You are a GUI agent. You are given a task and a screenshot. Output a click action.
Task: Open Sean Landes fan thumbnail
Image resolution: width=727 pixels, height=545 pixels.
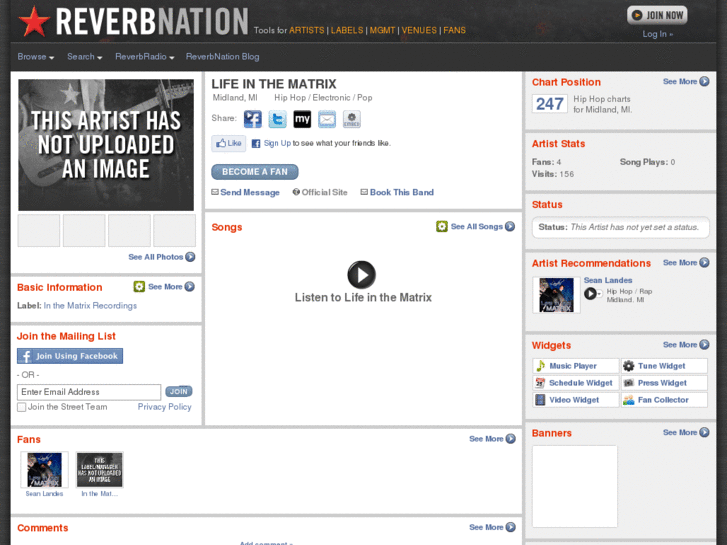pos(45,470)
